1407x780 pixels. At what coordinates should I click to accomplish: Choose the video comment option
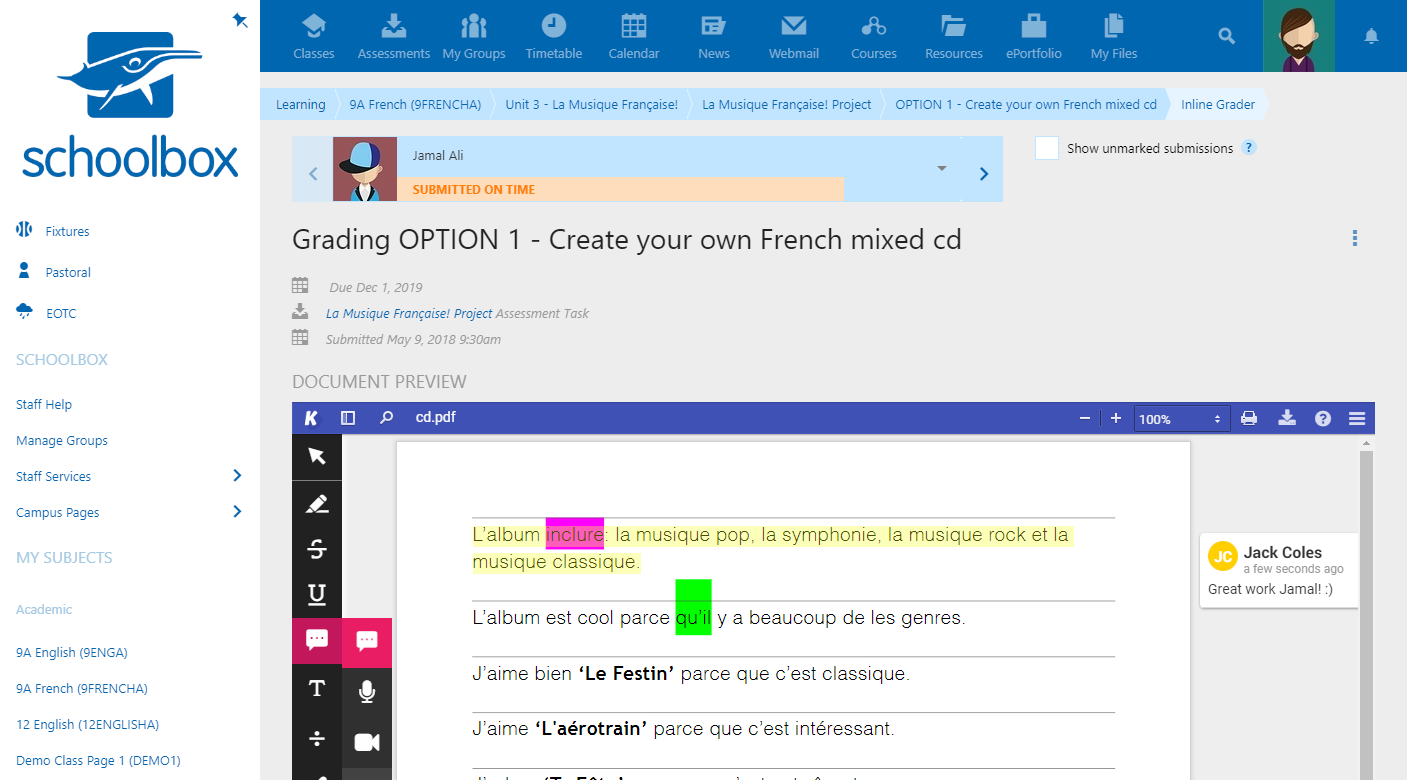point(367,742)
